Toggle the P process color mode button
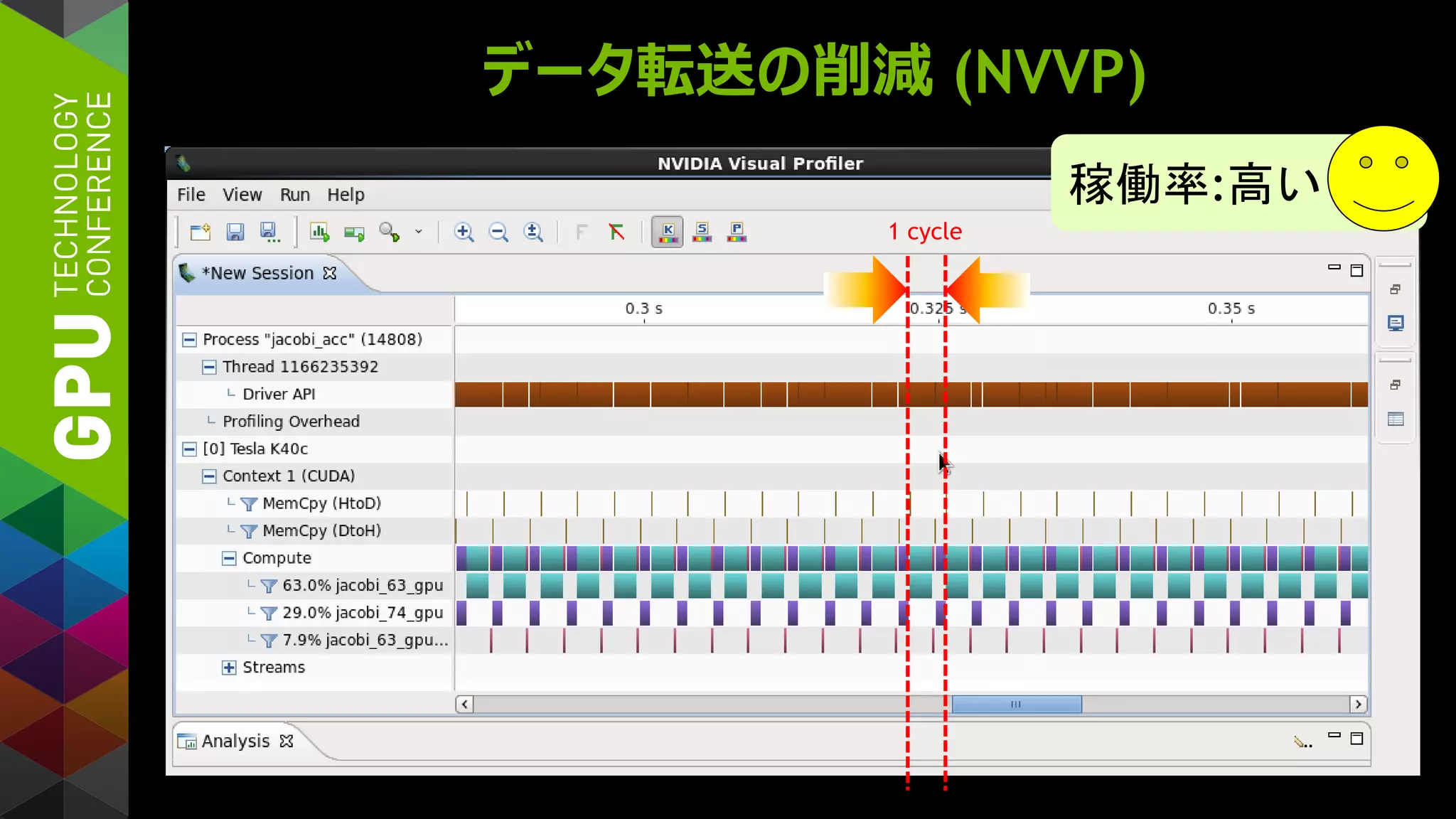Screen dimensions: 1456x819 click(x=737, y=232)
